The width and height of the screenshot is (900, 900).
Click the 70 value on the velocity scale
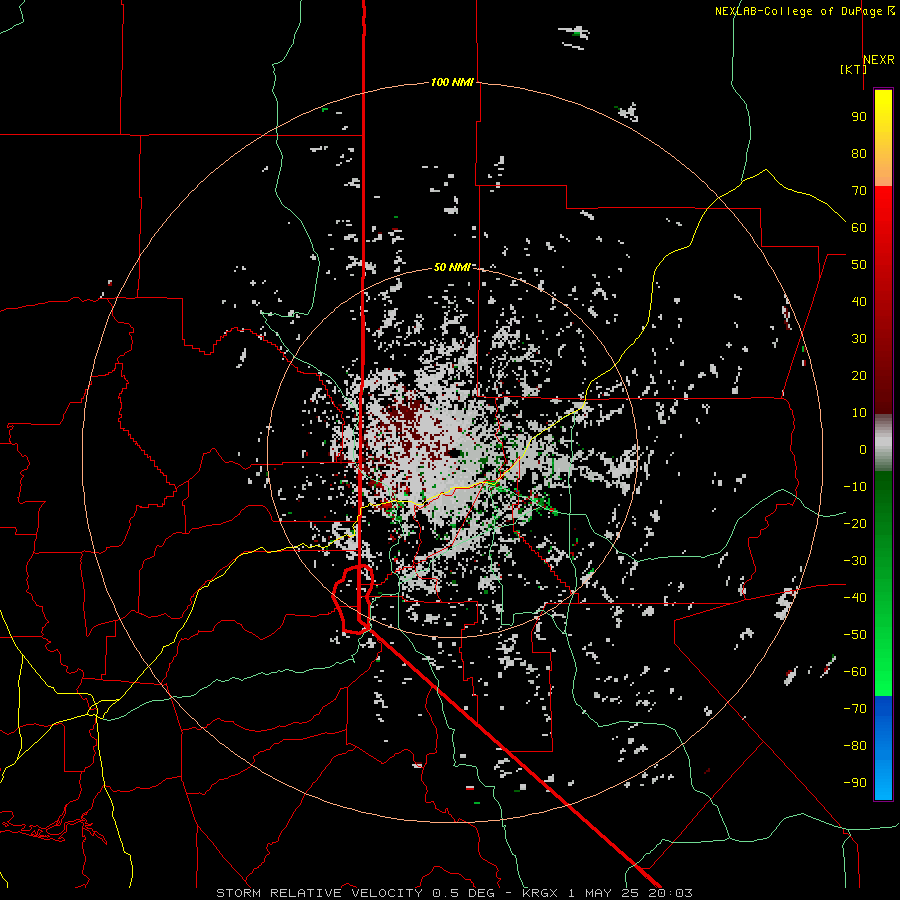tap(859, 191)
